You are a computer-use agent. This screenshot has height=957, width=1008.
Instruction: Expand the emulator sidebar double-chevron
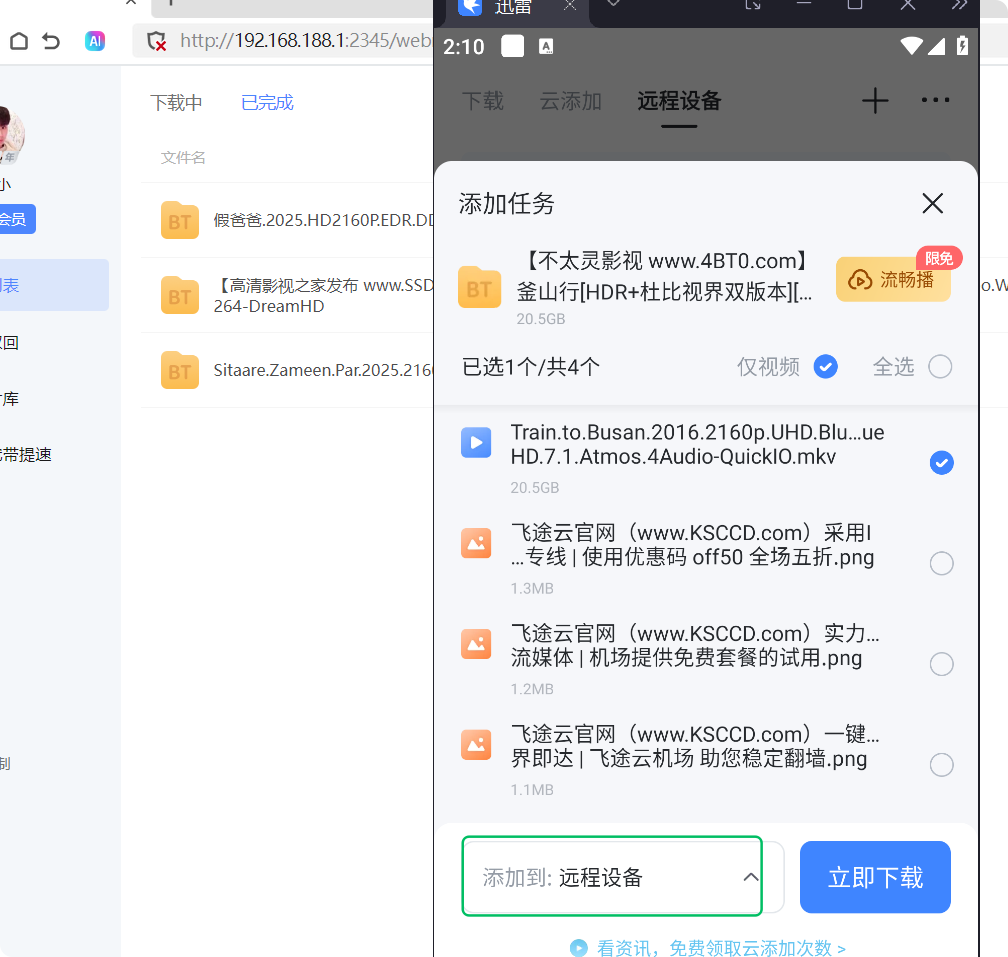click(960, 5)
